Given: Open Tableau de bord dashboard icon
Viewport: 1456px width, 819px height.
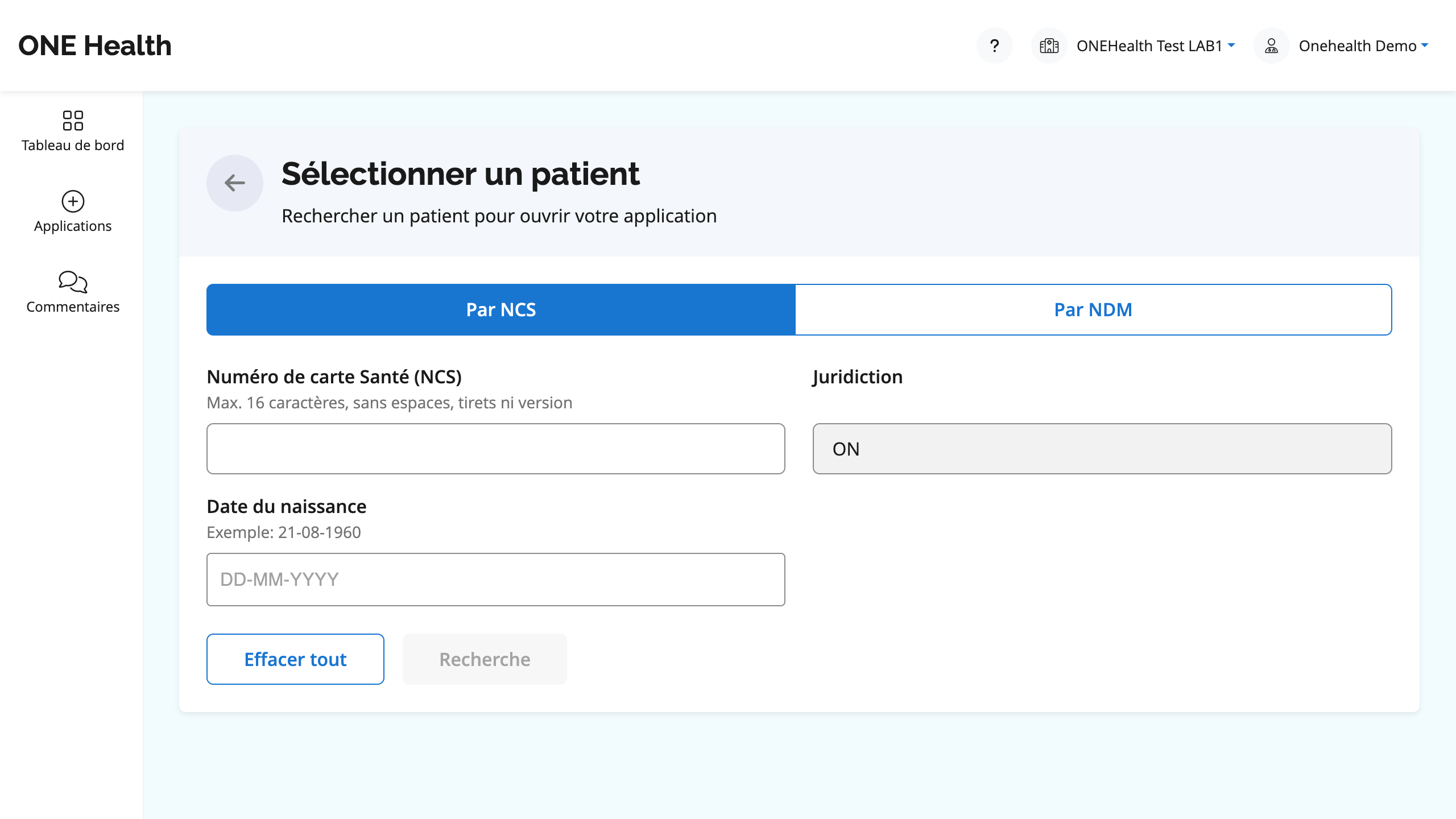Looking at the screenshot, I should [73, 121].
